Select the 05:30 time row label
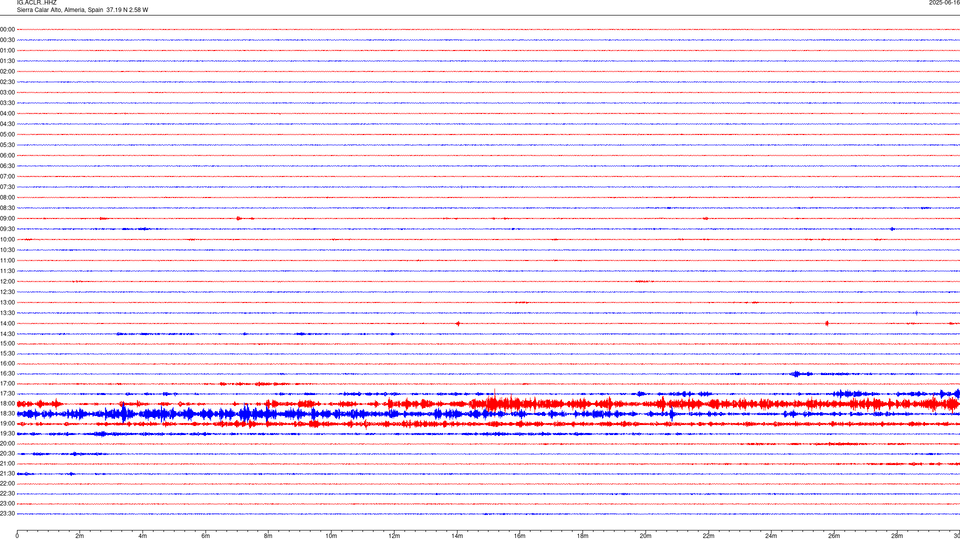960x540 pixels. (x=7, y=144)
